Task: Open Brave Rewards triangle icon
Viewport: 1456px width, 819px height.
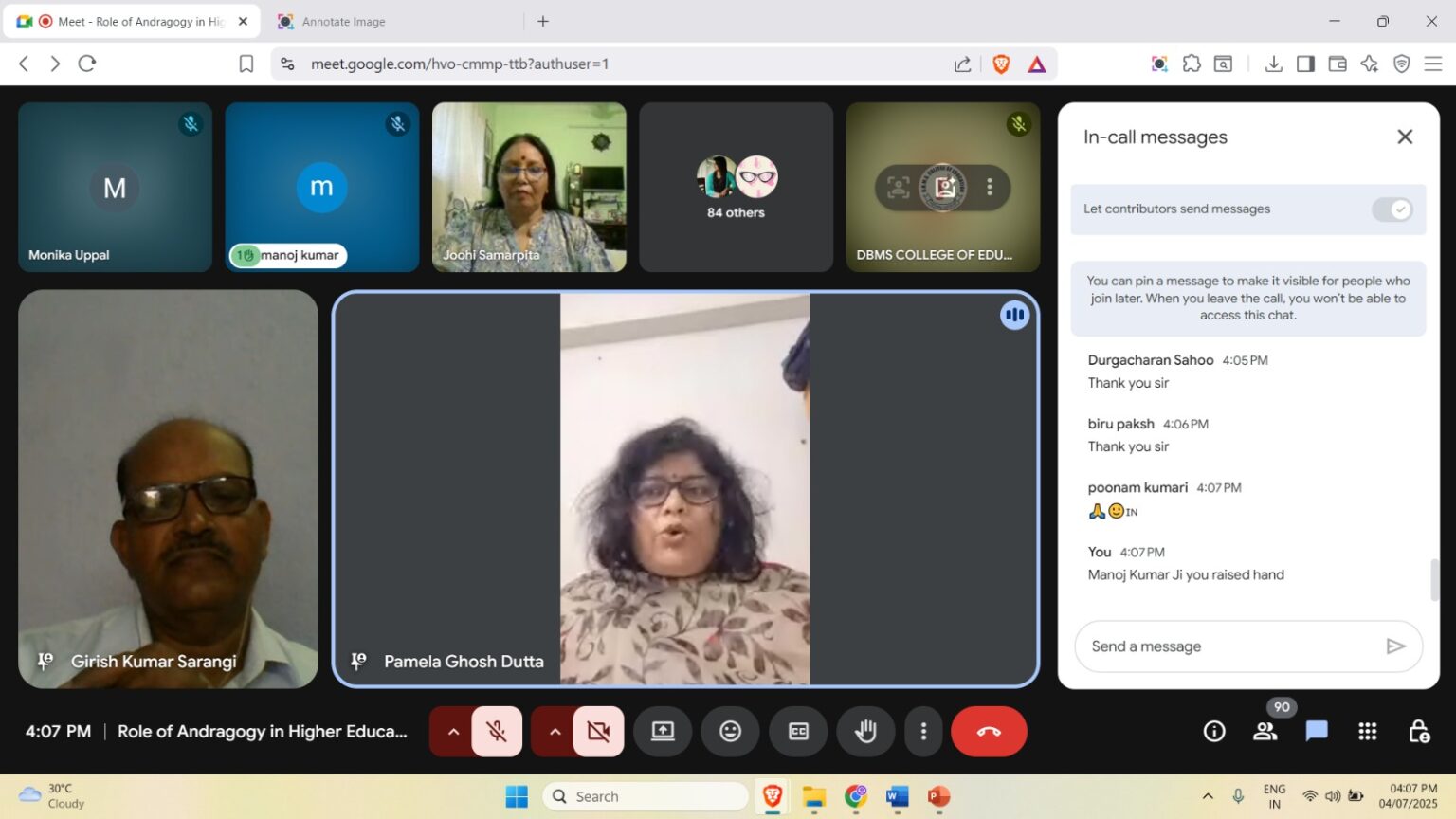Action: 1037,64
